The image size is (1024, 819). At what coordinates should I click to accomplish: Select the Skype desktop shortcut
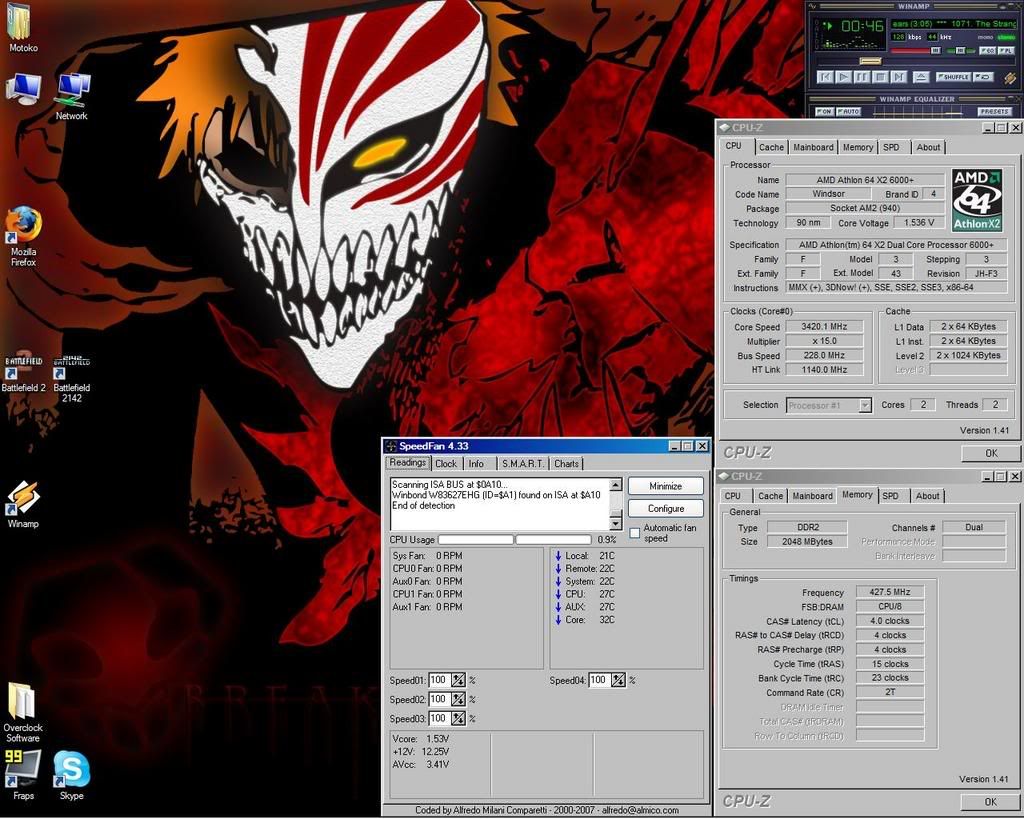(x=71, y=775)
